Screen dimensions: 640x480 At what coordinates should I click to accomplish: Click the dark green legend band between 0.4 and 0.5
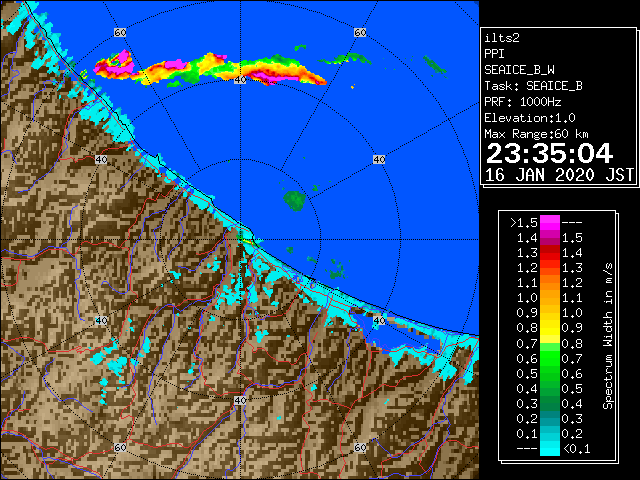coord(550,388)
